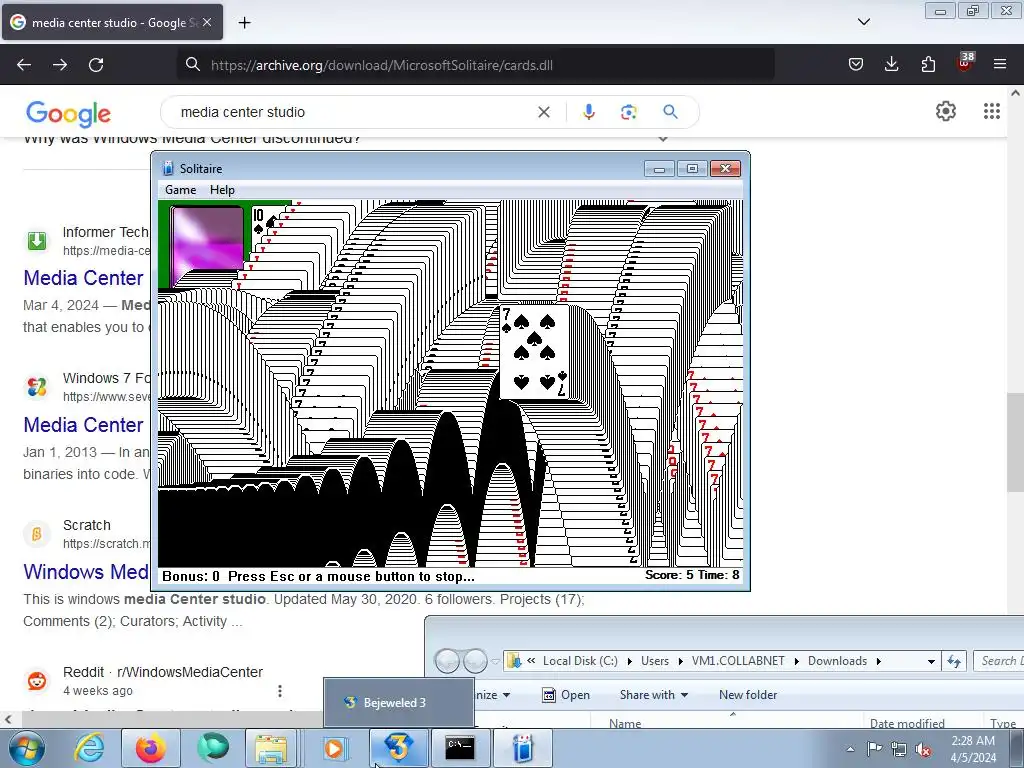Open the Pocket save icon in Firefox

click(x=856, y=64)
